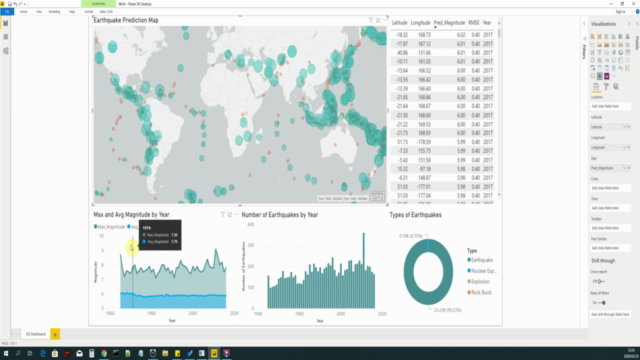This screenshot has width=640, height=360.
Task: Select the EQ Dashboard page tab
Action: point(36,334)
